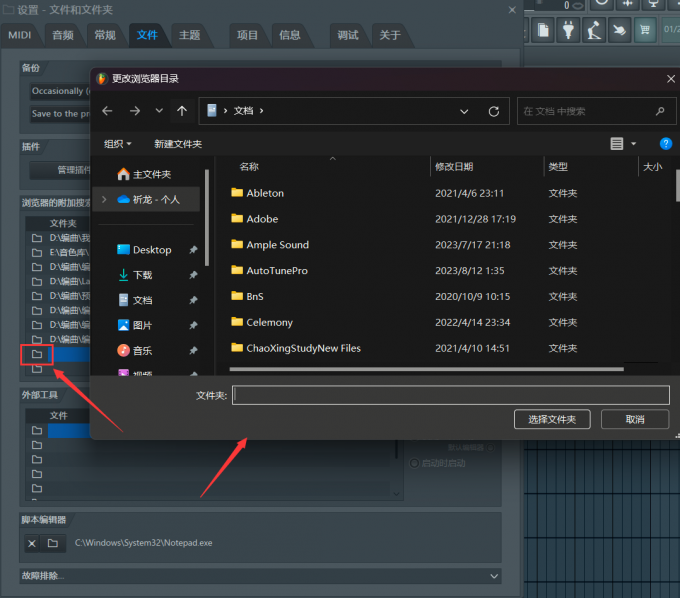Click the folder icon of the highlighted browser search row
Screen dimensions: 680x598
click(37, 354)
